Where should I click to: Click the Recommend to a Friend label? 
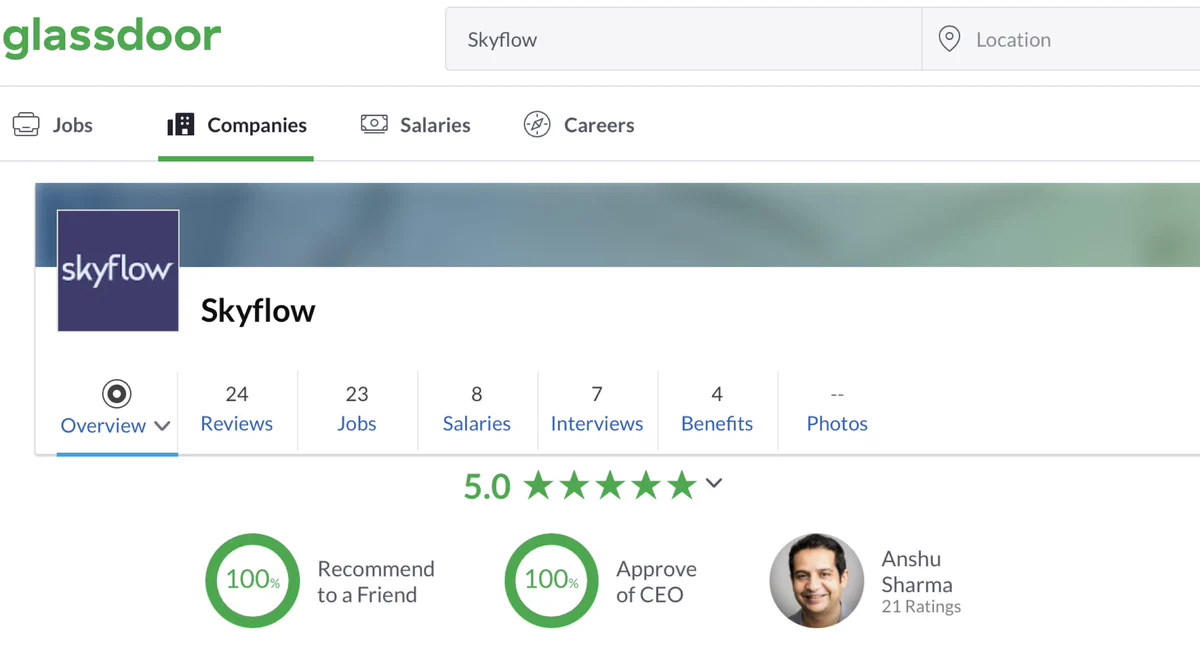376,582
